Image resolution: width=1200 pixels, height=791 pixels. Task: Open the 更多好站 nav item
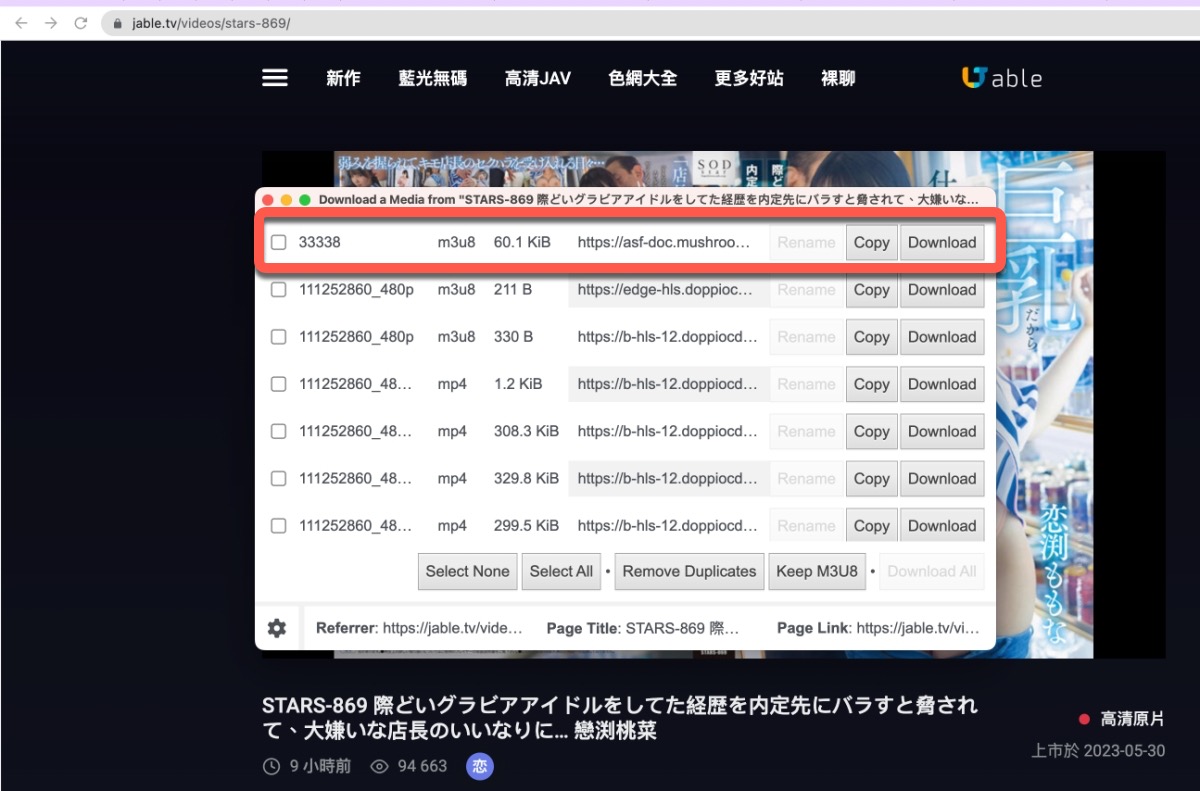pos(749,78)
